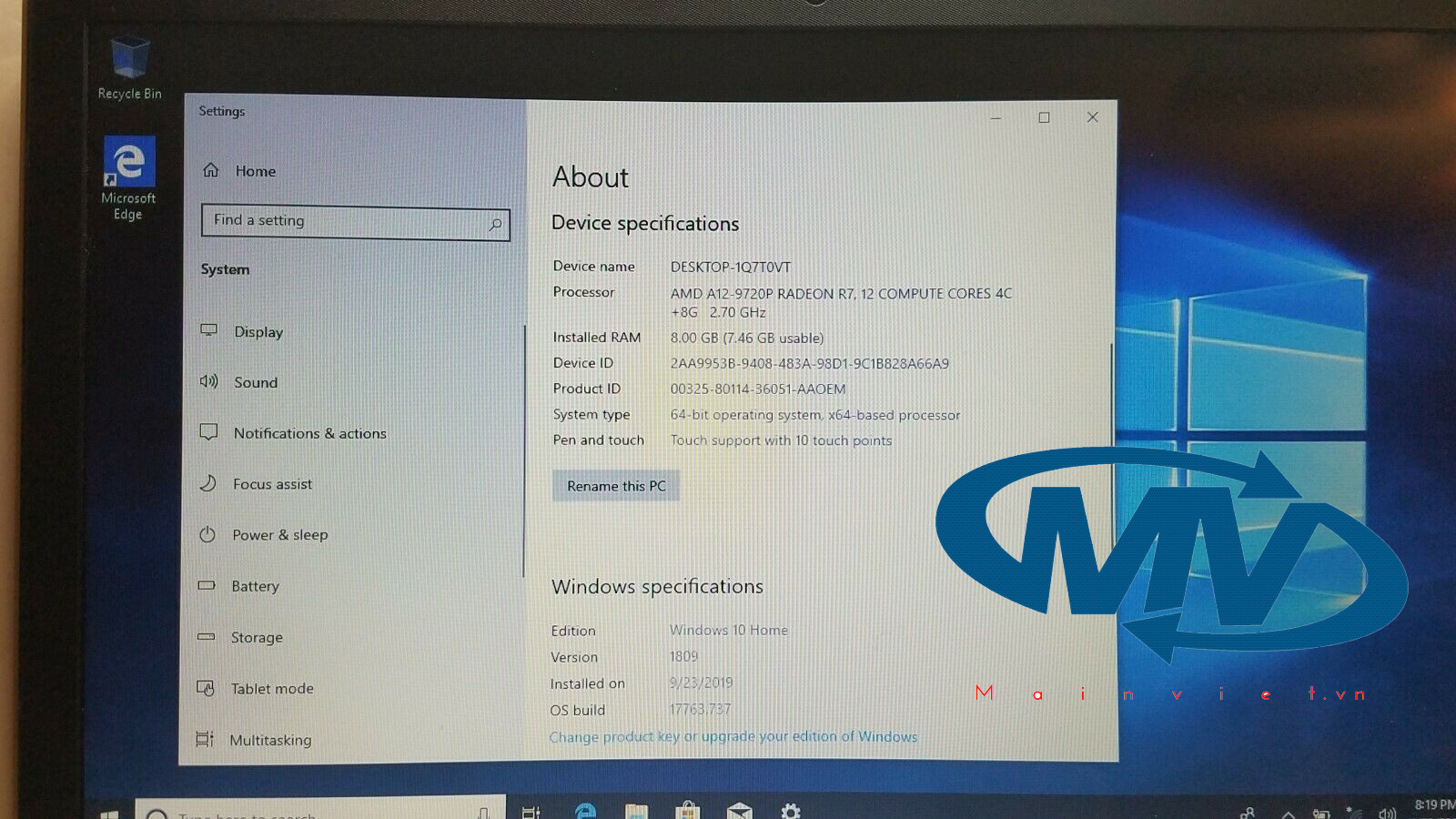Click Installed on date 9/23/2019

tap(701, 682)
